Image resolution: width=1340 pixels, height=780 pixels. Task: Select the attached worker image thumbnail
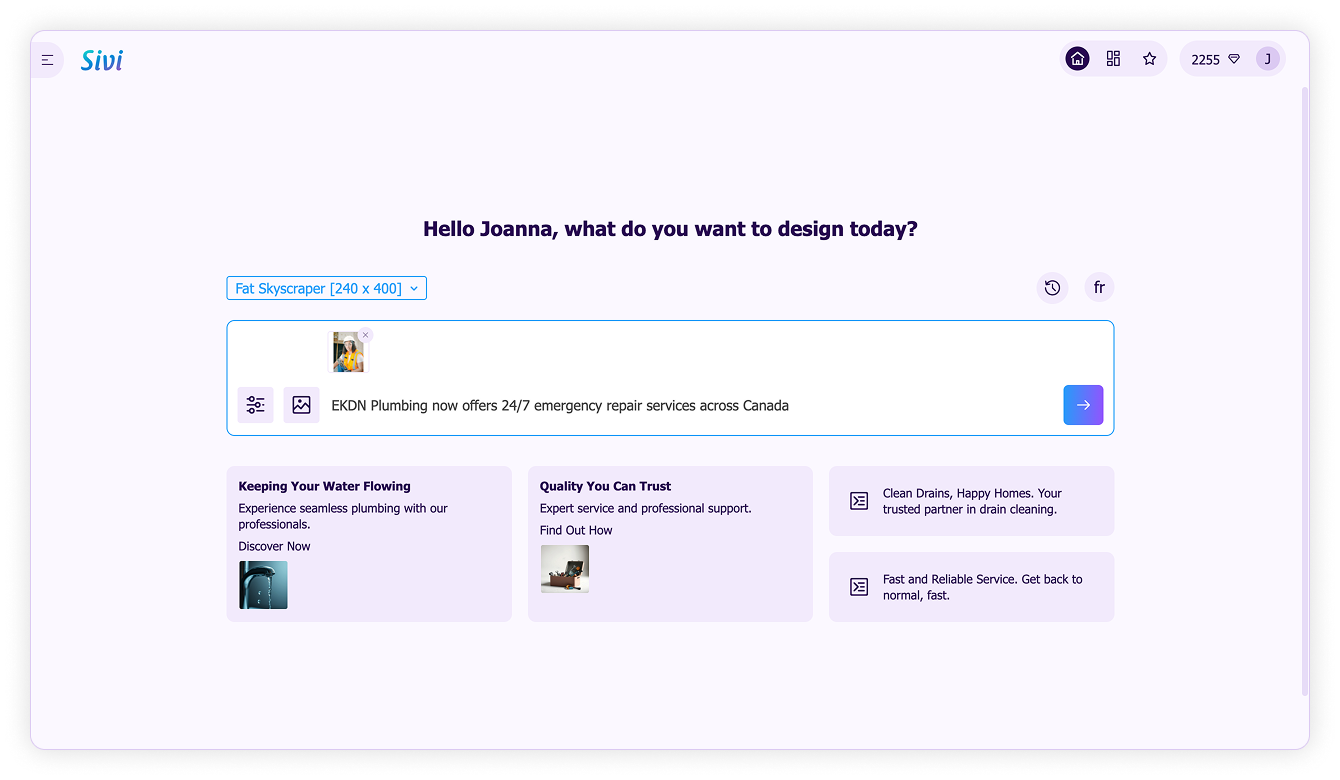tap(348, 352)
